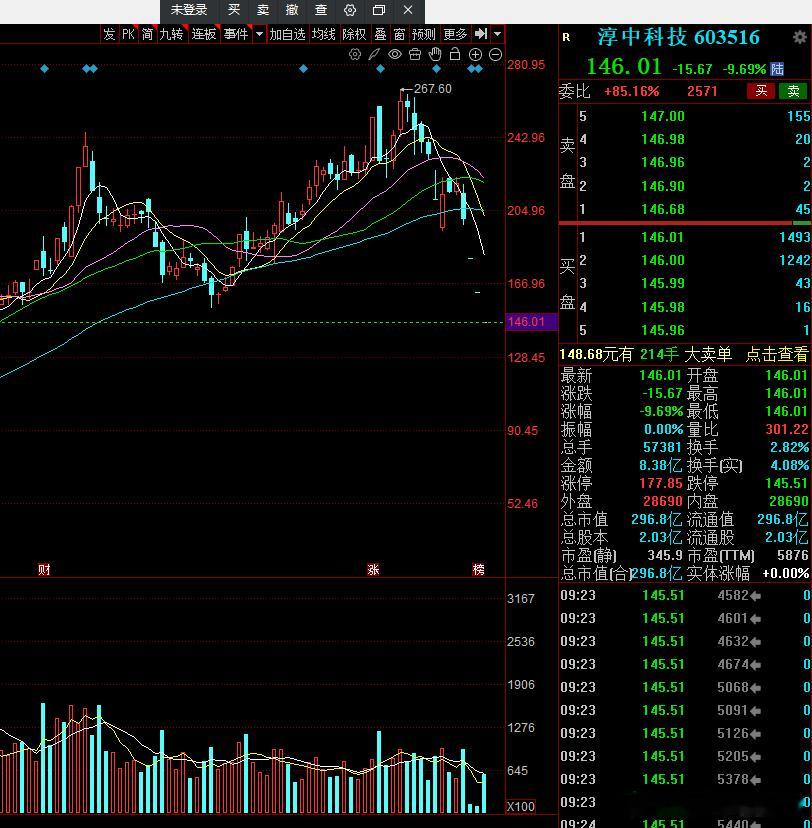This screenshot has height=828, width=812.
Task: Click the restore window icon in trading bar
Action: tap(379, 10)
